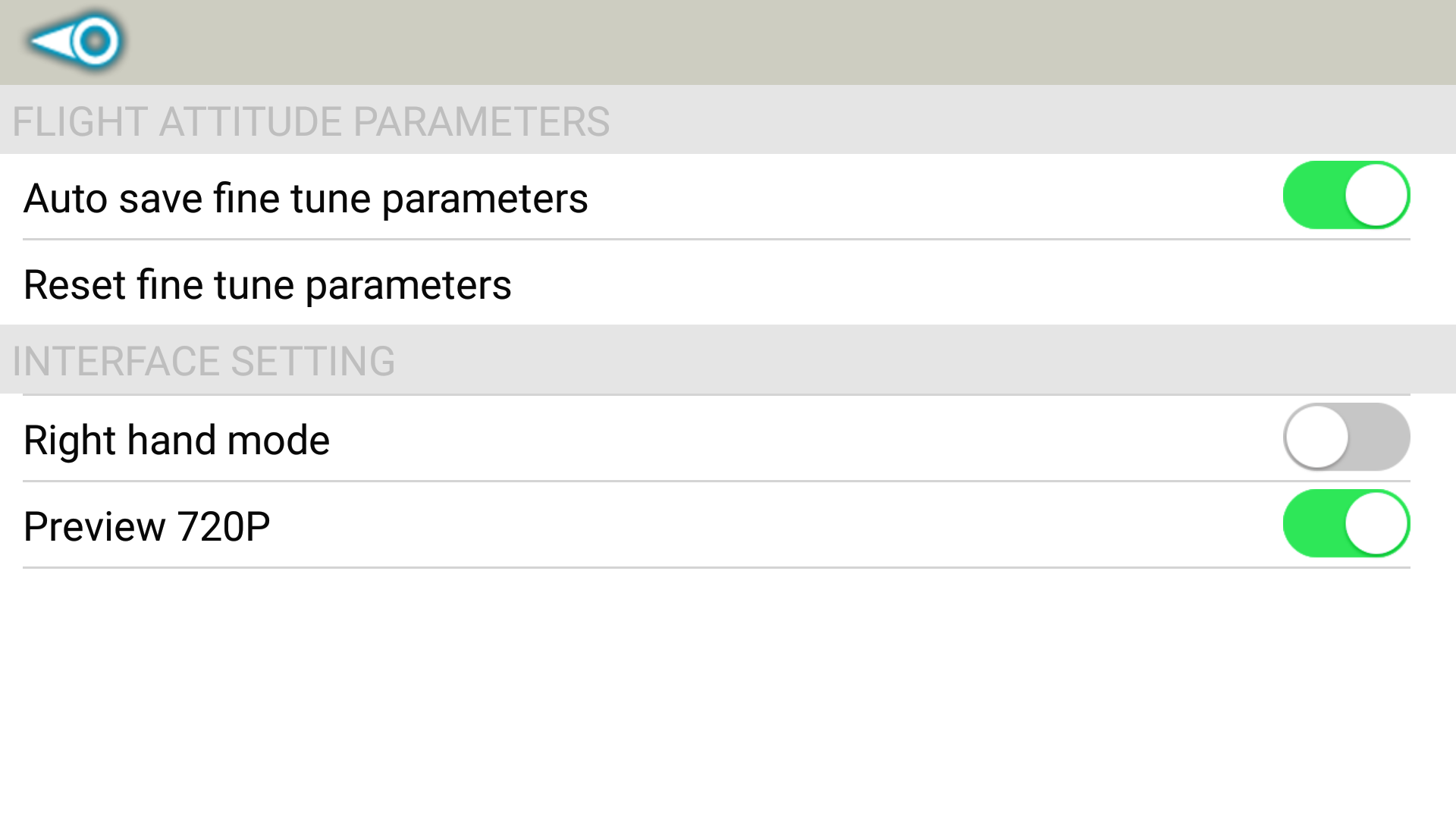This screenshot has width=1456, height=819.
Task: Select the Flight Attitude Parameters section header
Action: tap(311, 121)
